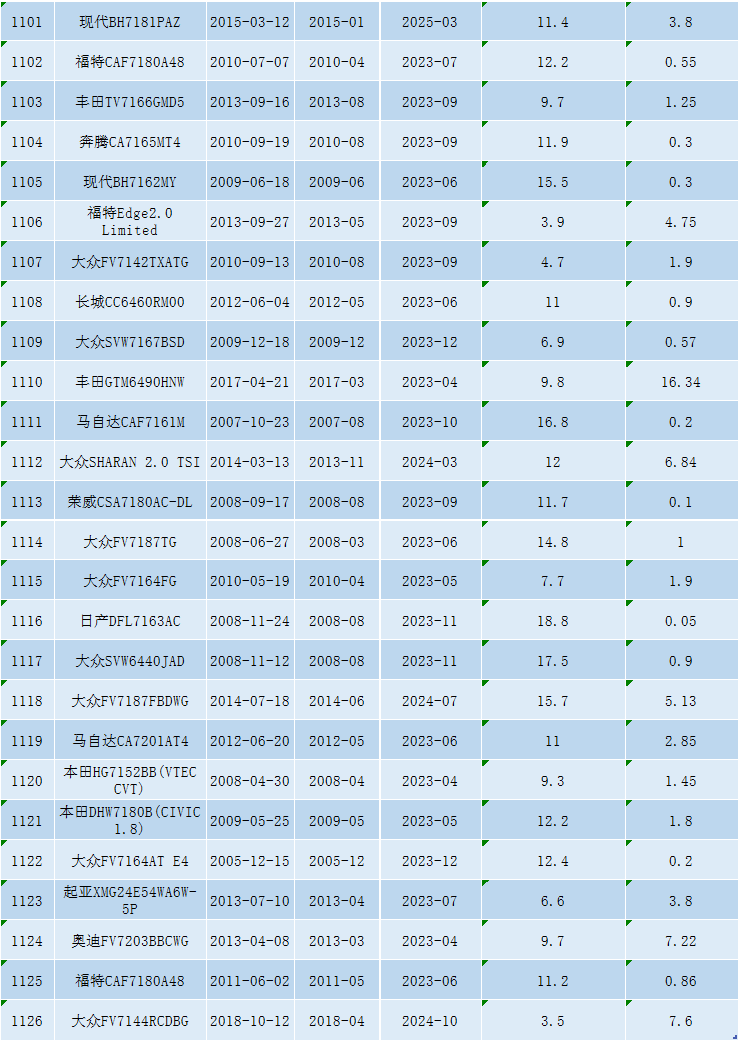Select value 4.7 in row 1107
Screen dimensions: 739x1041
(x=553, y=262)
